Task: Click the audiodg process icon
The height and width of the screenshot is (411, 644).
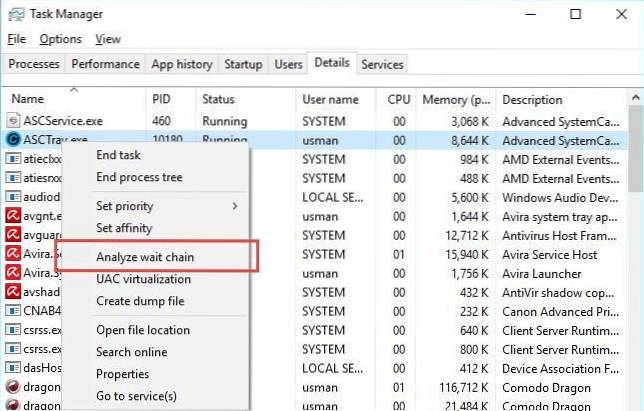Action: pos(14,197)
